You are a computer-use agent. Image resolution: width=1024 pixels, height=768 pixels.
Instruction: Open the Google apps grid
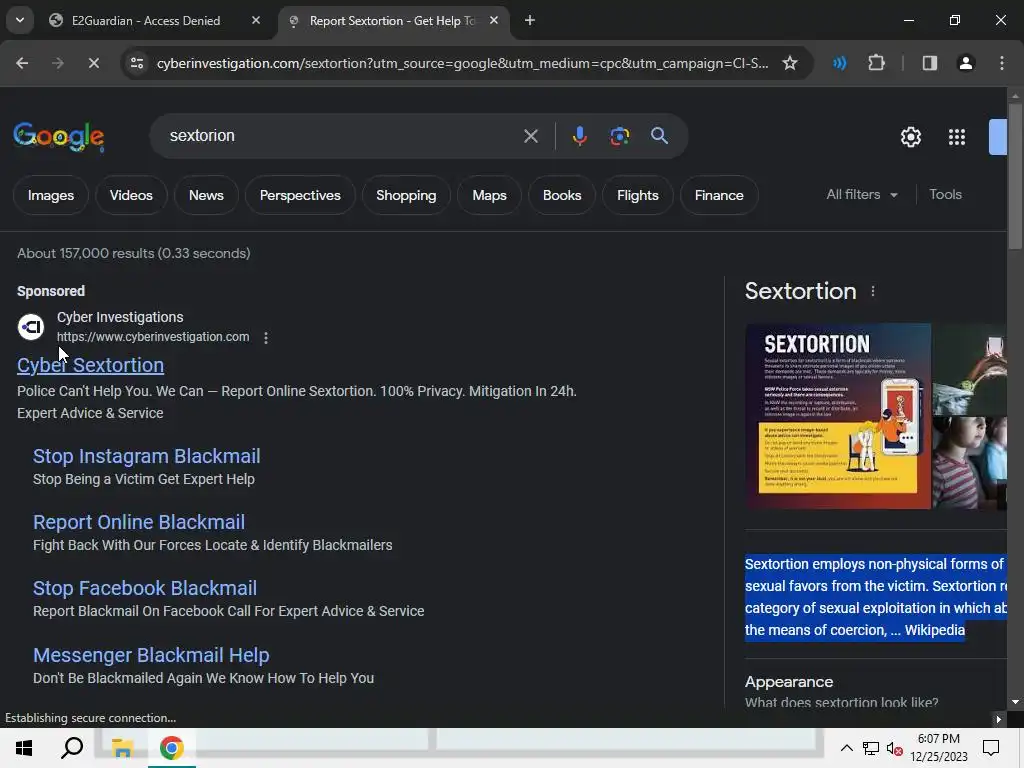click(x=957, y=136)
